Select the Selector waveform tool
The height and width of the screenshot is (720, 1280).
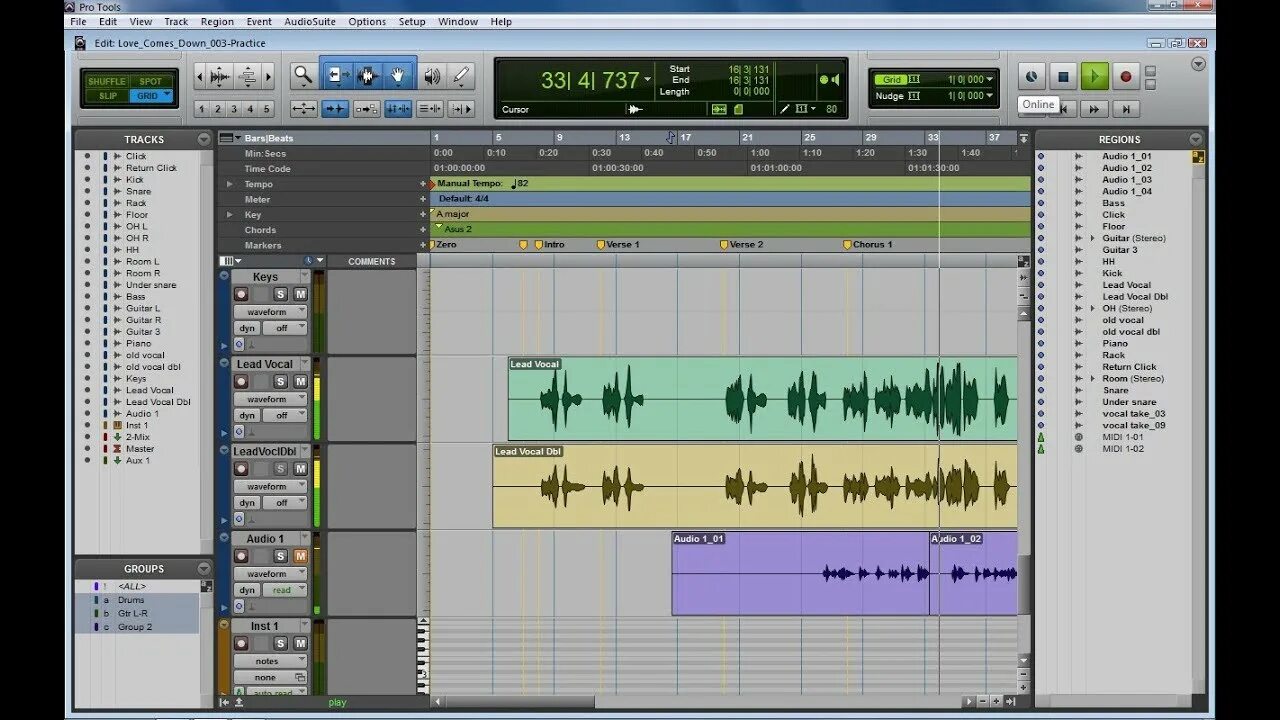(x=367, y=75)
